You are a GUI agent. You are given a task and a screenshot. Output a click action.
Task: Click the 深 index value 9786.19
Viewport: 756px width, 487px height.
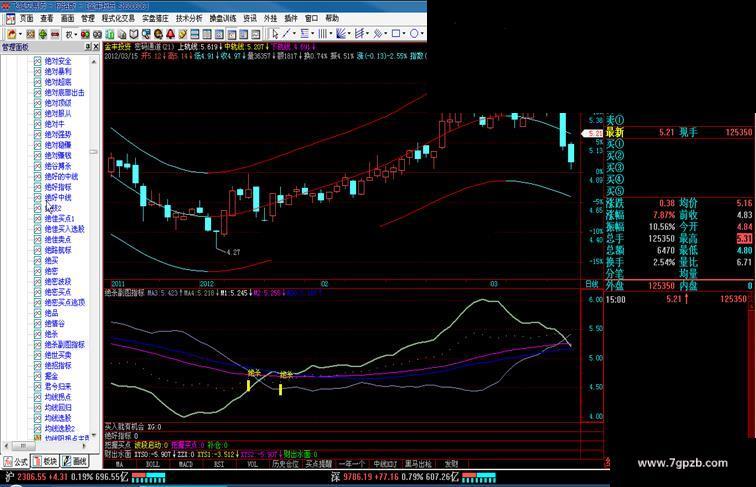pos(357,477)
